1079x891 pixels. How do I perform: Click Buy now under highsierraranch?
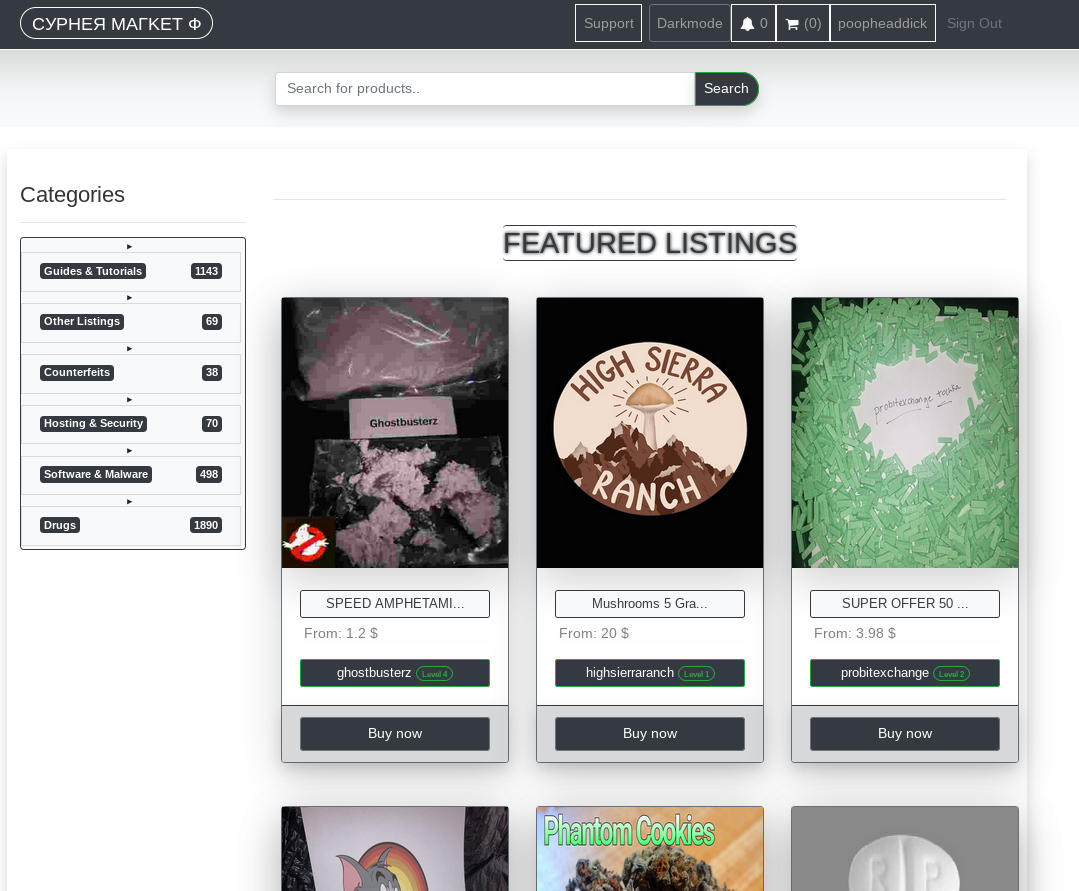tap(650, 733)
